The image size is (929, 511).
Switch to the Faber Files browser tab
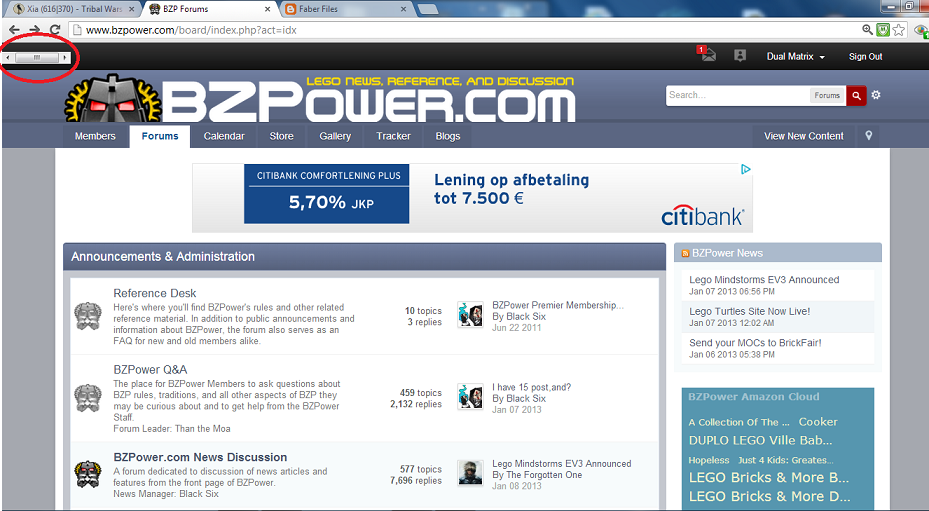pyautogui.click(x=345, y=9)
